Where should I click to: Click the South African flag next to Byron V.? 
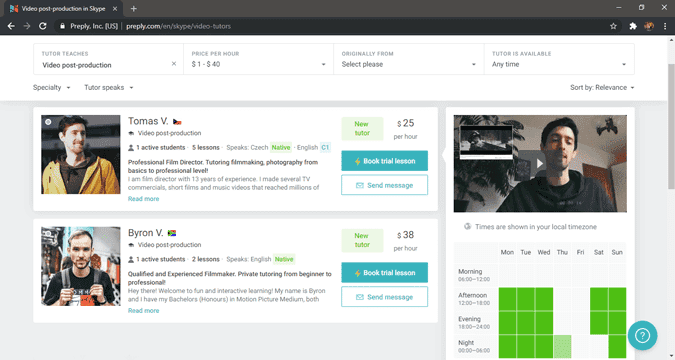[x=172, y=233]
